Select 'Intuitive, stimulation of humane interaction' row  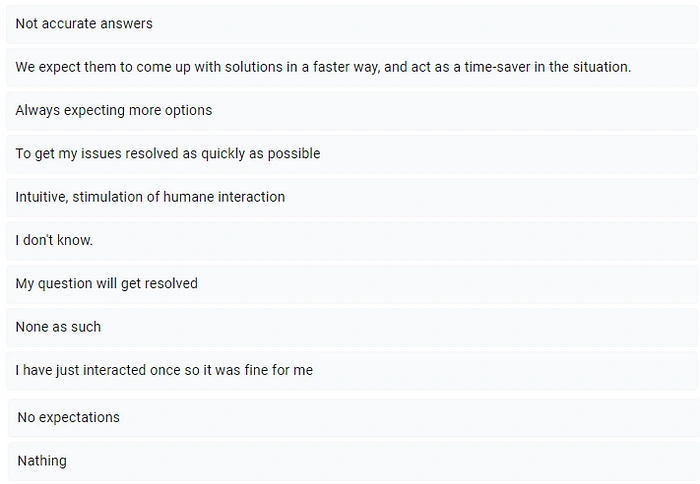tap(352, 197)
